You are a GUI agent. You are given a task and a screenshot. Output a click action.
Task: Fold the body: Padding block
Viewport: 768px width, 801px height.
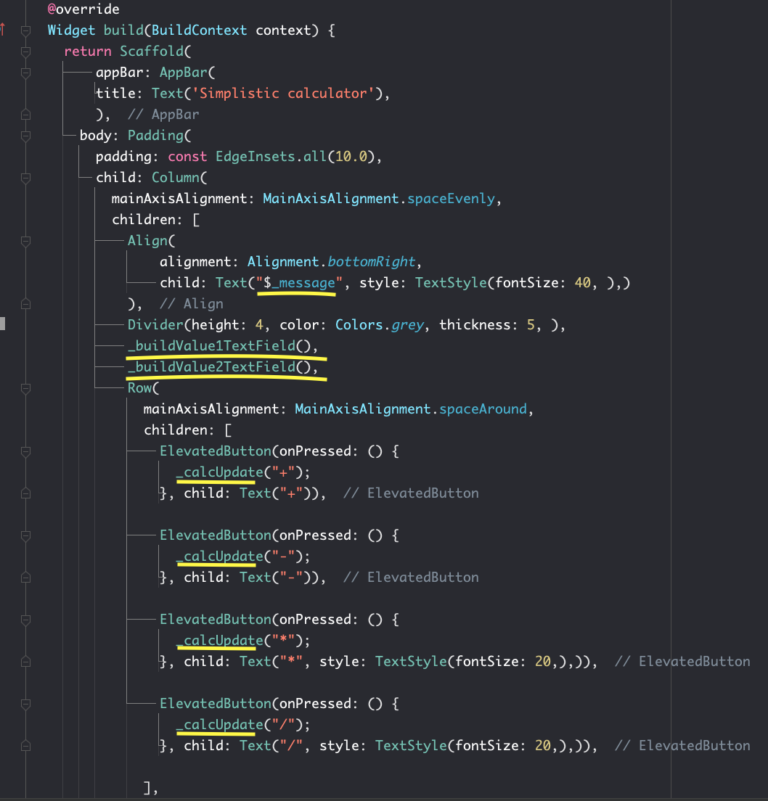click(26, 136)
